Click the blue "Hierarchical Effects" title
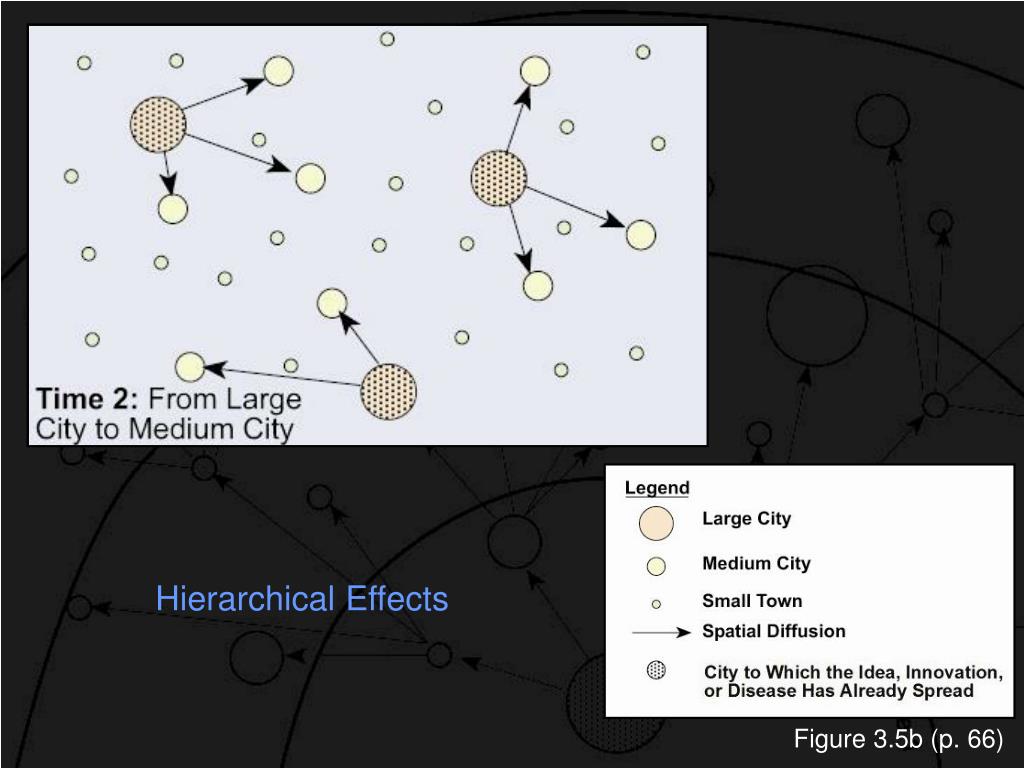Image resolution: width=1024 pixels, height=768 pixels. [x=302, y=599]
